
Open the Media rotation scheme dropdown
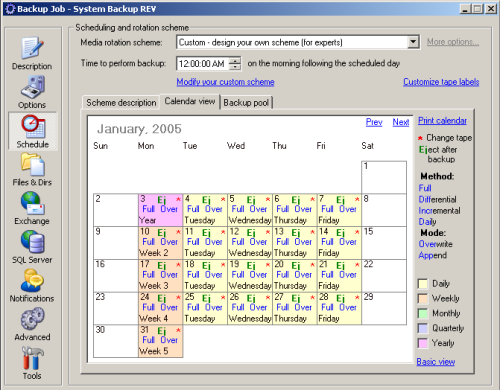tap(413, 42)
